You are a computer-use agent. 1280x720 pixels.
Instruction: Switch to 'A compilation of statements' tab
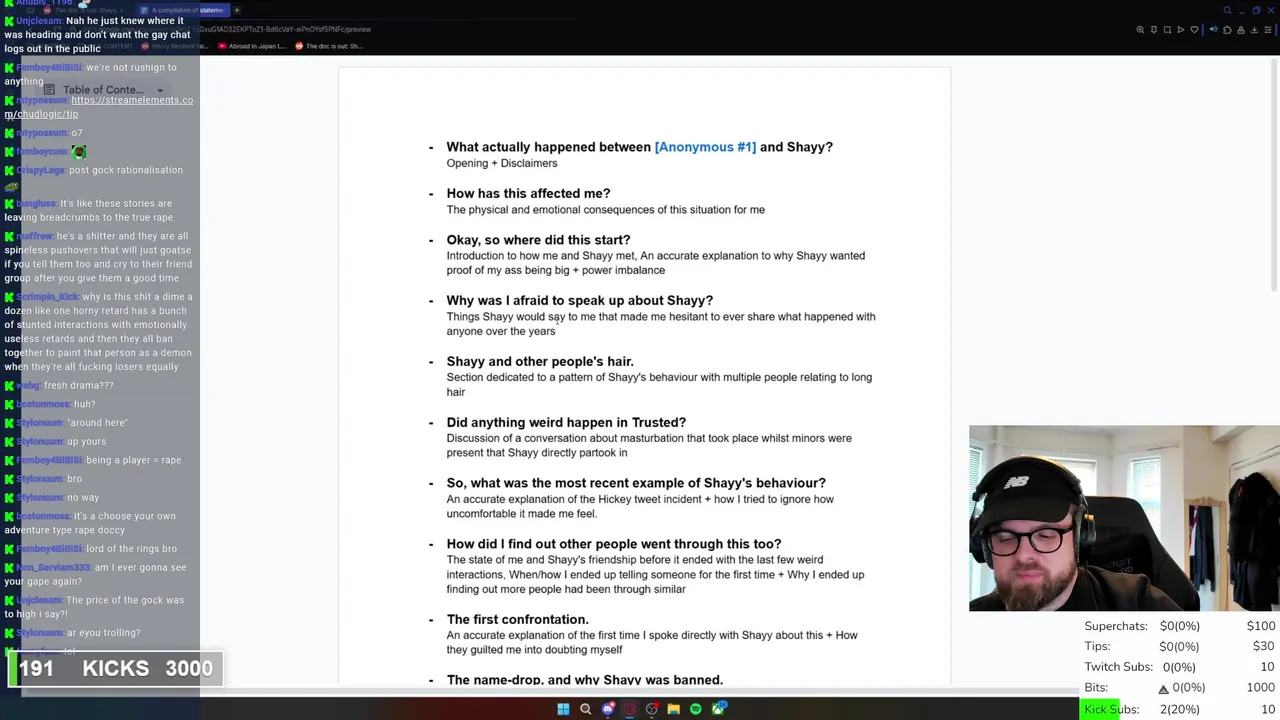click(184, 10)
